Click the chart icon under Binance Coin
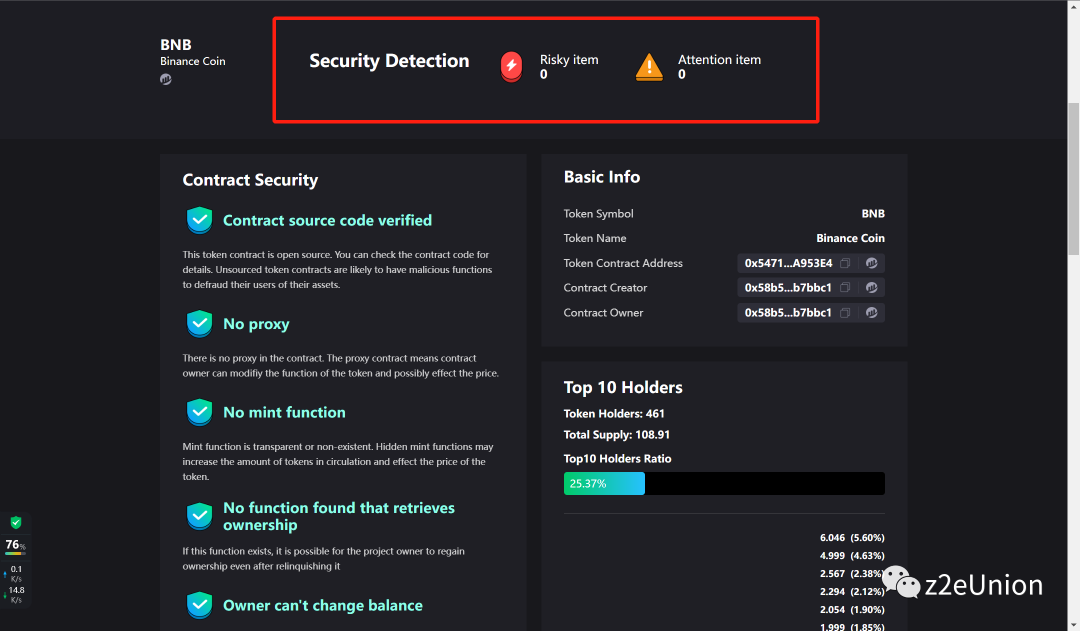The image size is (1080, 631). (166, 80)
